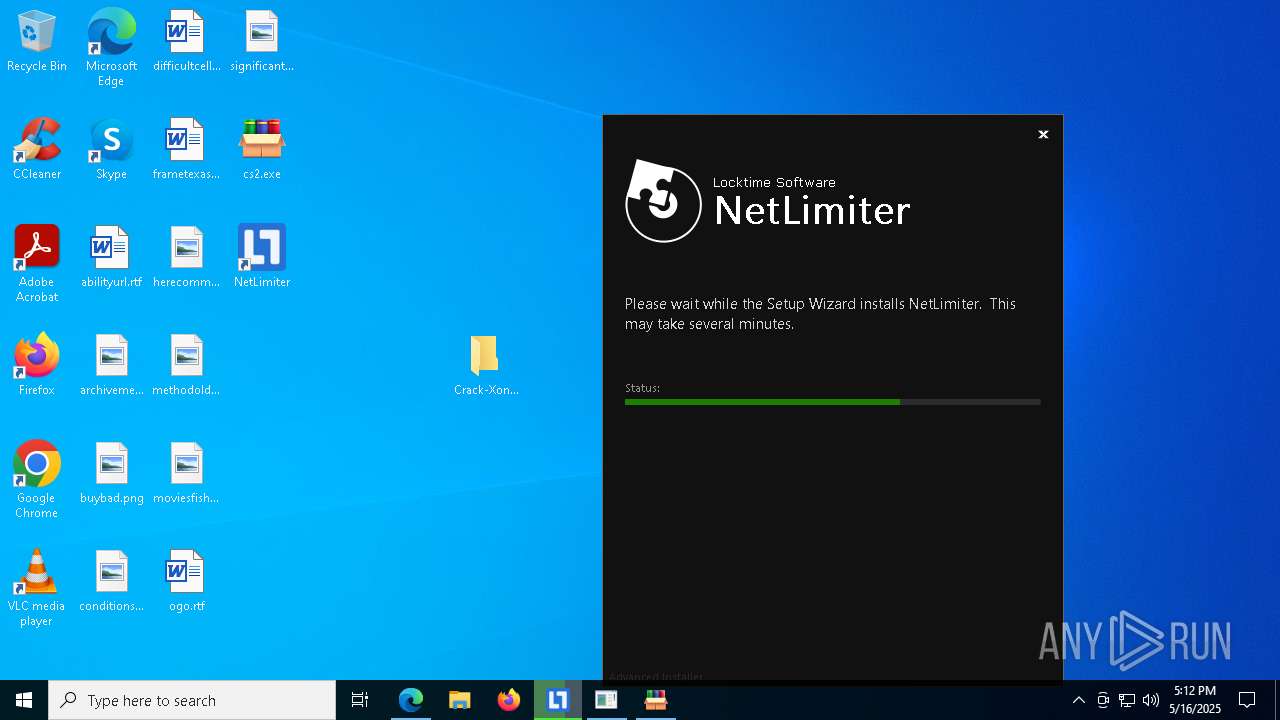Select the herecomm image file icon
The height and width of the screenshot is (720, 1280).
point(186,258)
